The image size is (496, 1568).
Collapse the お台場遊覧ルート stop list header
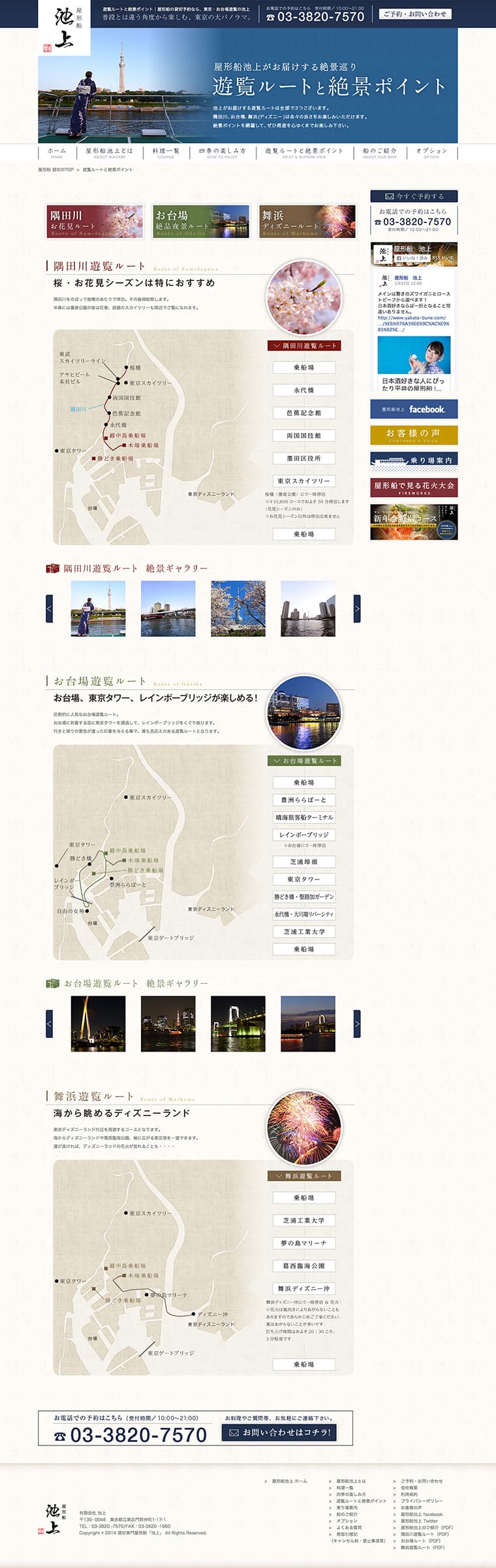(x=304, y=760)
